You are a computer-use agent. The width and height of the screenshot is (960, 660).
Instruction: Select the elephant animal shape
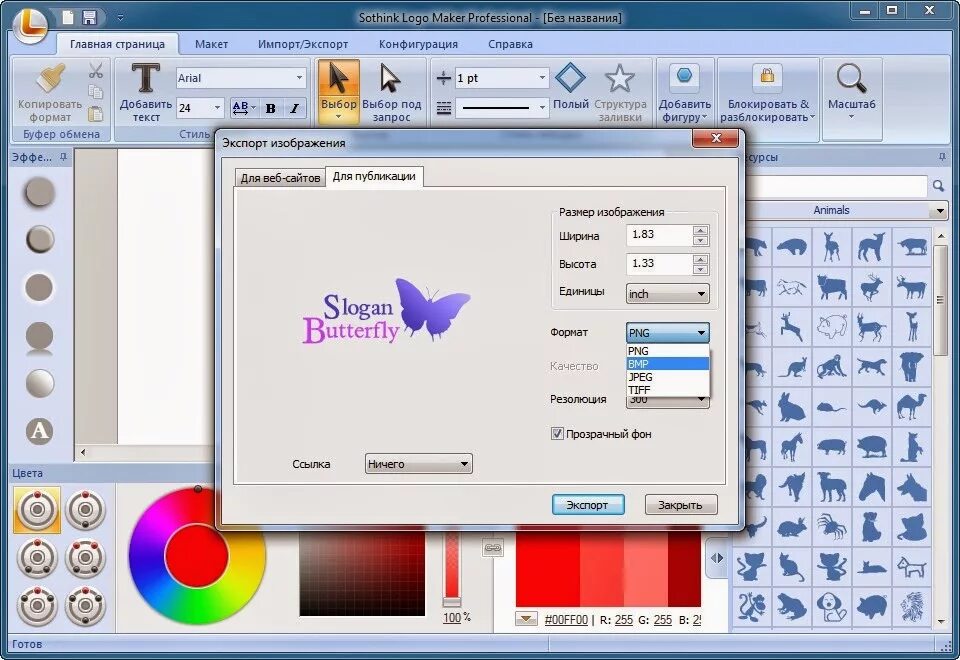click(x=912, y=367)
